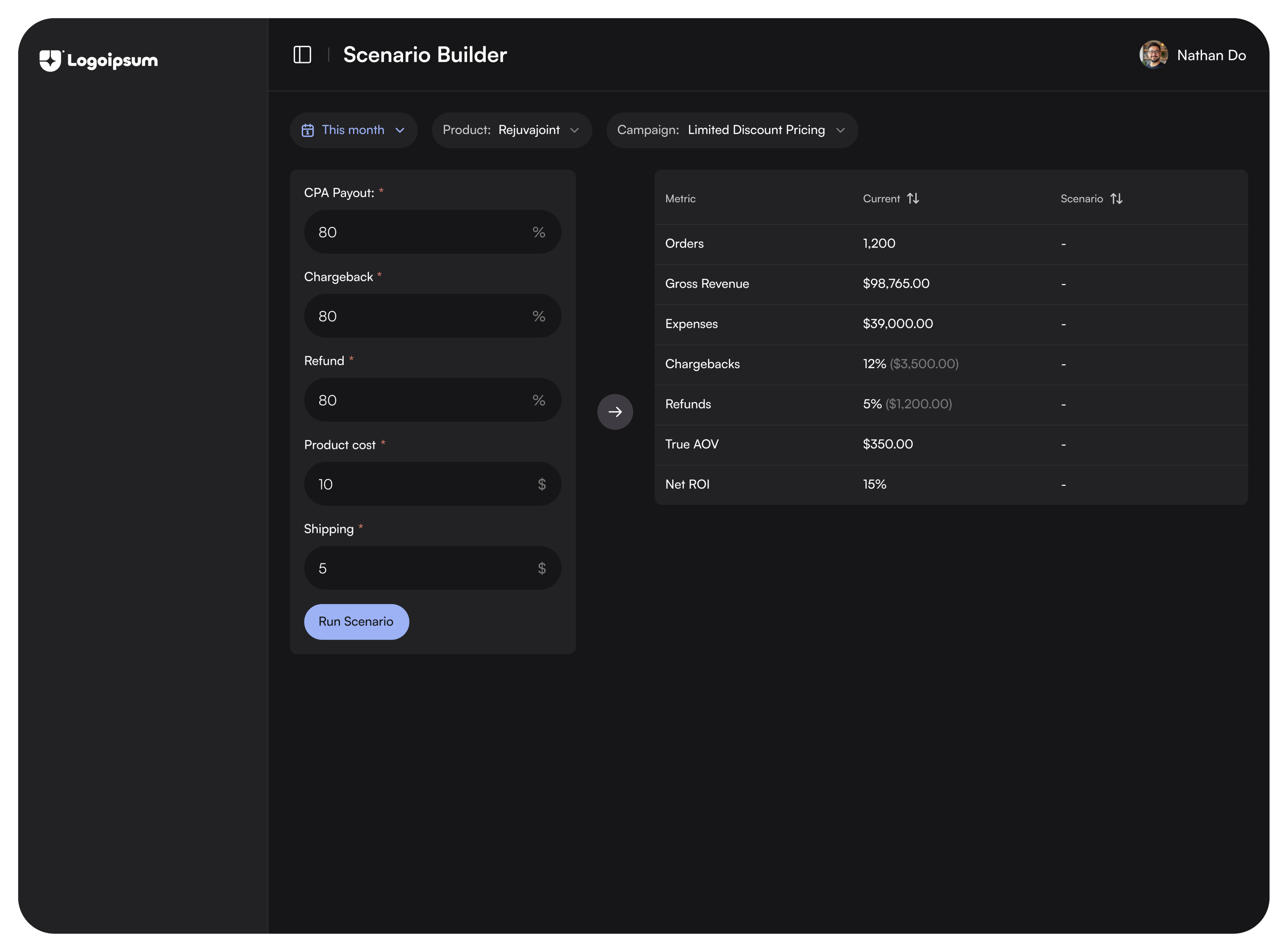
Task: Click Nathan Do's avatar photo
Action: pos(1153,55)
